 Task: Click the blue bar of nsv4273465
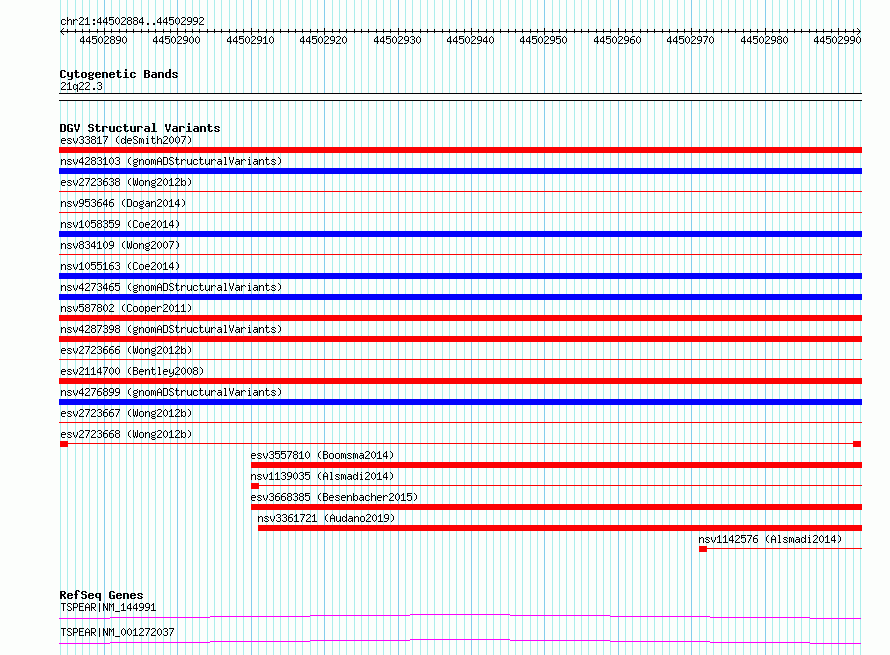[x=460, y=297]
